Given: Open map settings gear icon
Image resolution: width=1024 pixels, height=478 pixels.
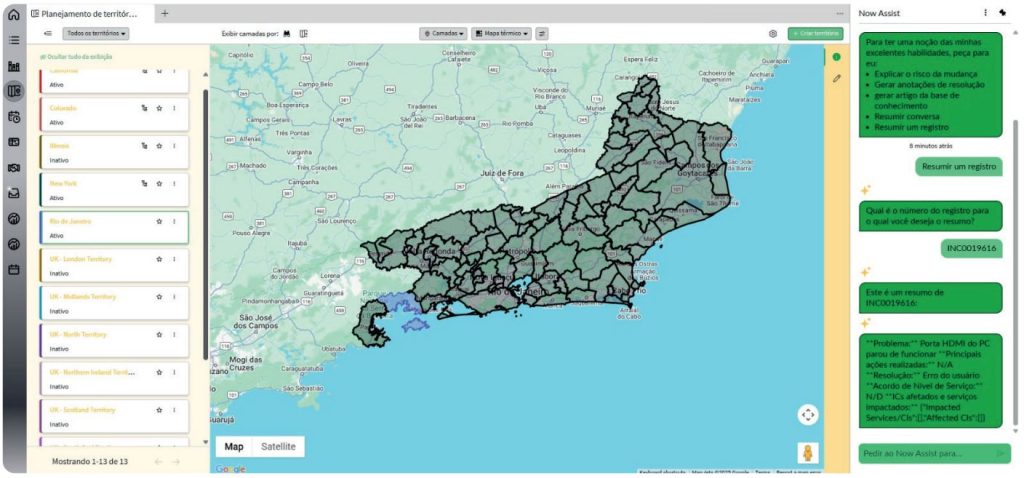Looking at the screenshot, I should click(x=773, y=33).
